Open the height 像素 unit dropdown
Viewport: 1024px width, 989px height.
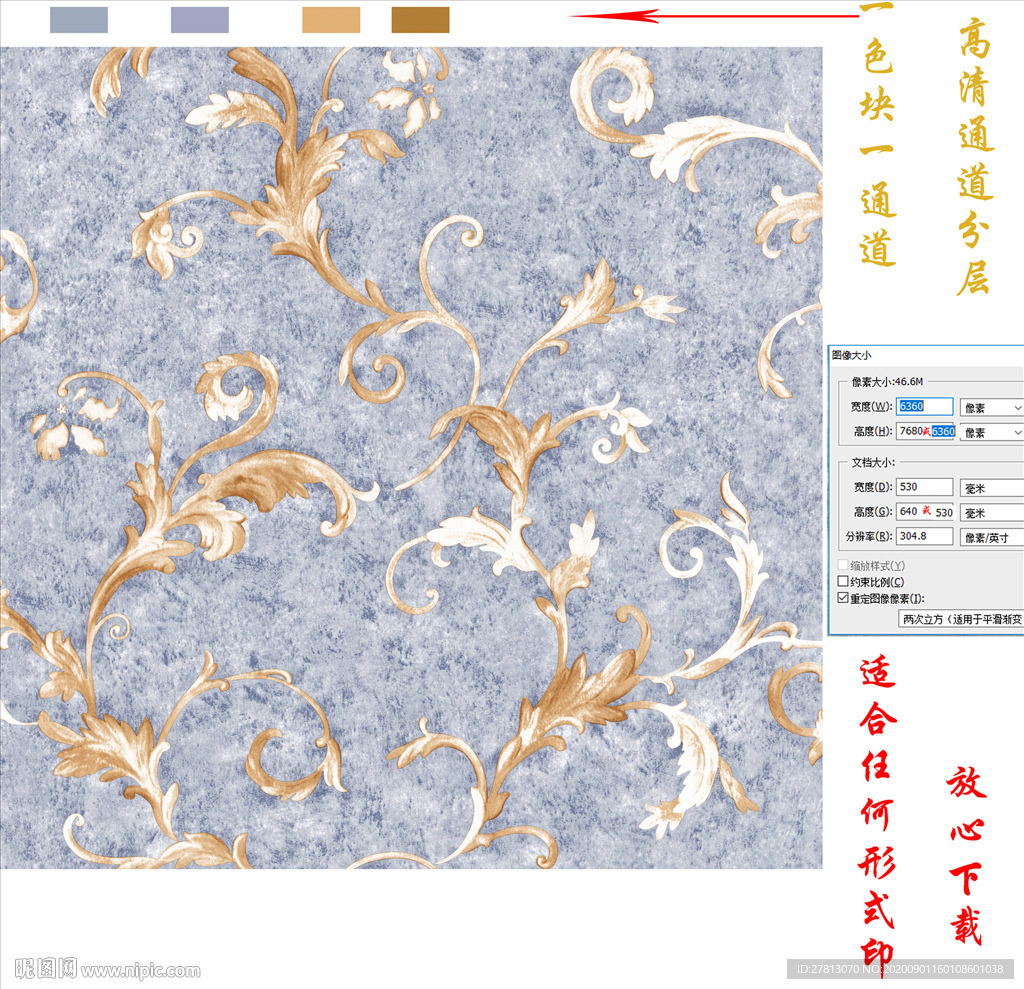(991, 432)
